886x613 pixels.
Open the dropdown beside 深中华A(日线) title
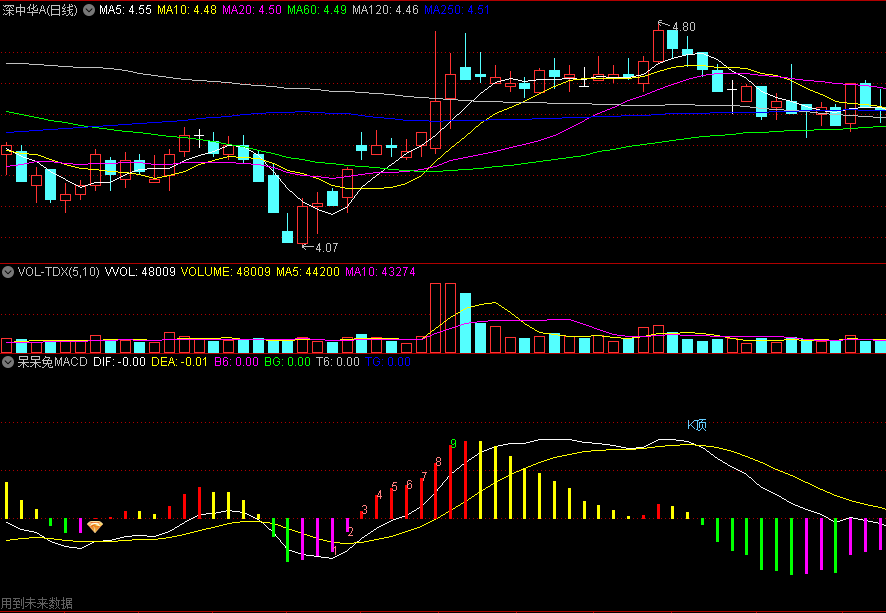[89, 10]
